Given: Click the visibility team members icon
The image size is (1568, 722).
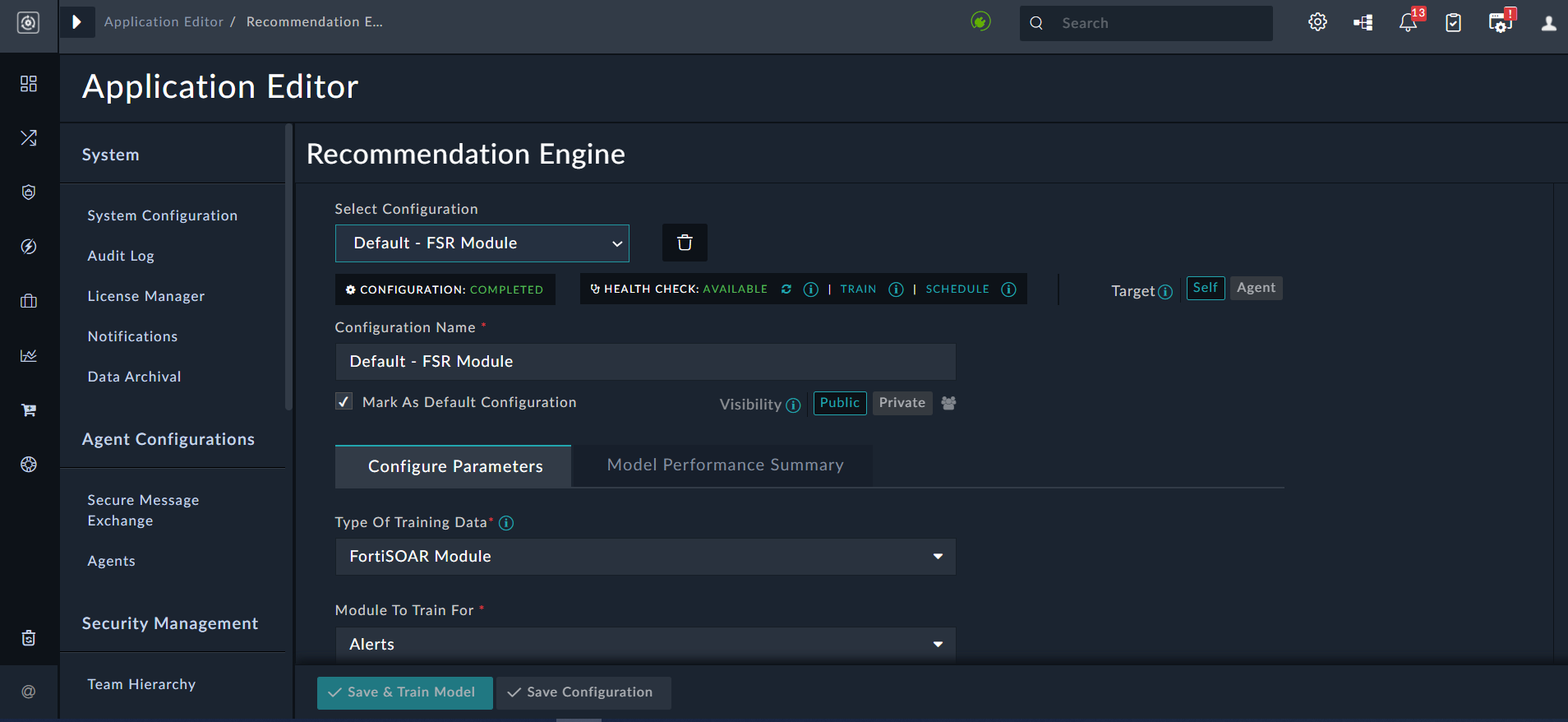Looking at the screenshot, I should pyautogui.click(x=948, y=403).
